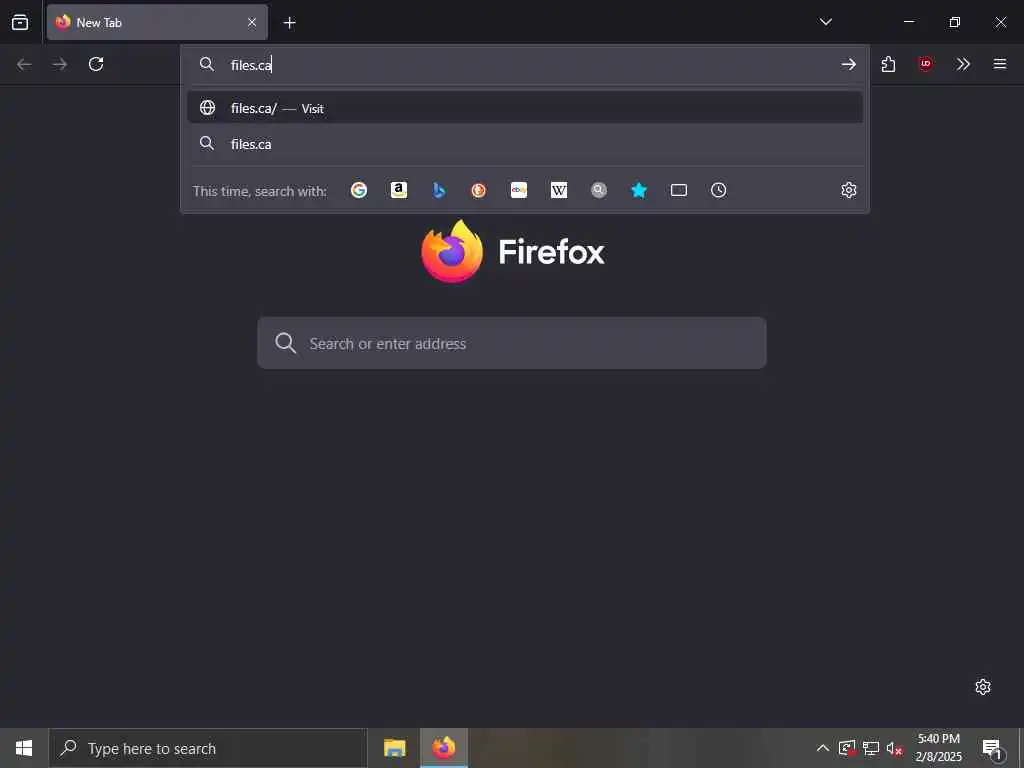
Task: Click the magnifier icon in address bar
Action: tap(206, 64)
